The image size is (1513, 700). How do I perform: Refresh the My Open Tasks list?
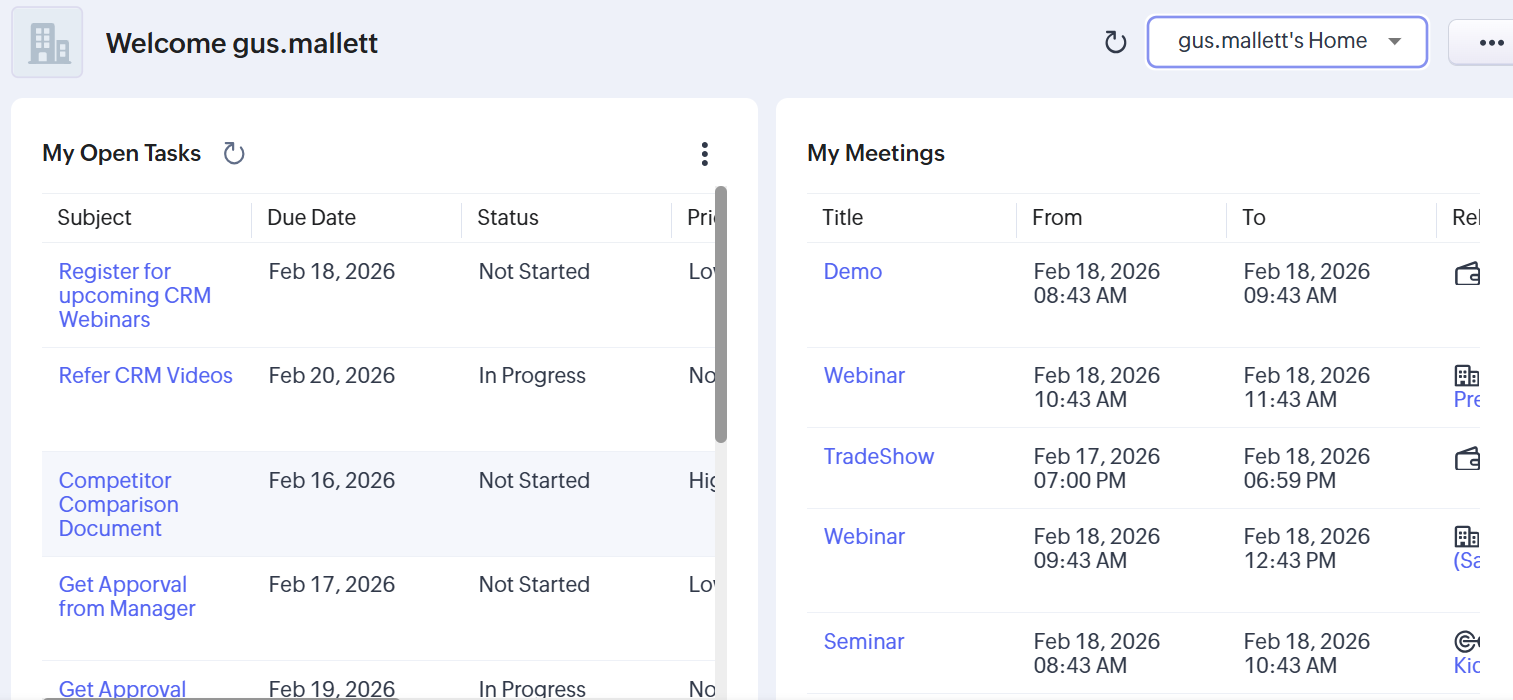pyautogui.click(x=234, y=153)
